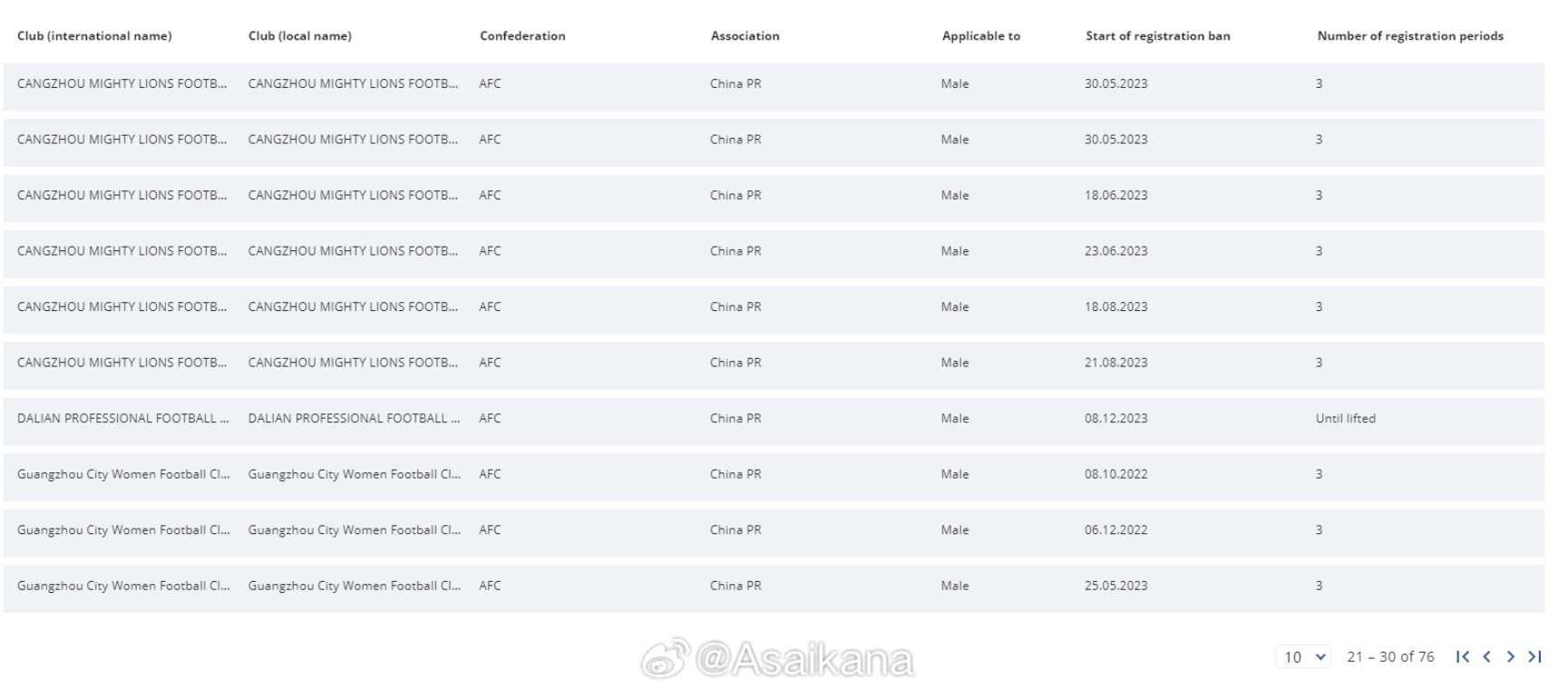Select the Cangzhou row dated 21.08.2023

[774, 363]
